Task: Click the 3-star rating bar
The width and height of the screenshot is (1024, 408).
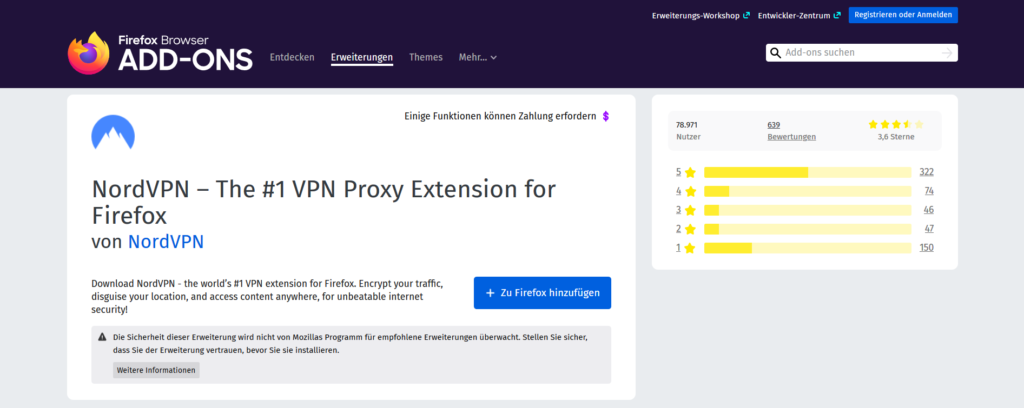Action: pyautogui.click(x=807, y=210)
